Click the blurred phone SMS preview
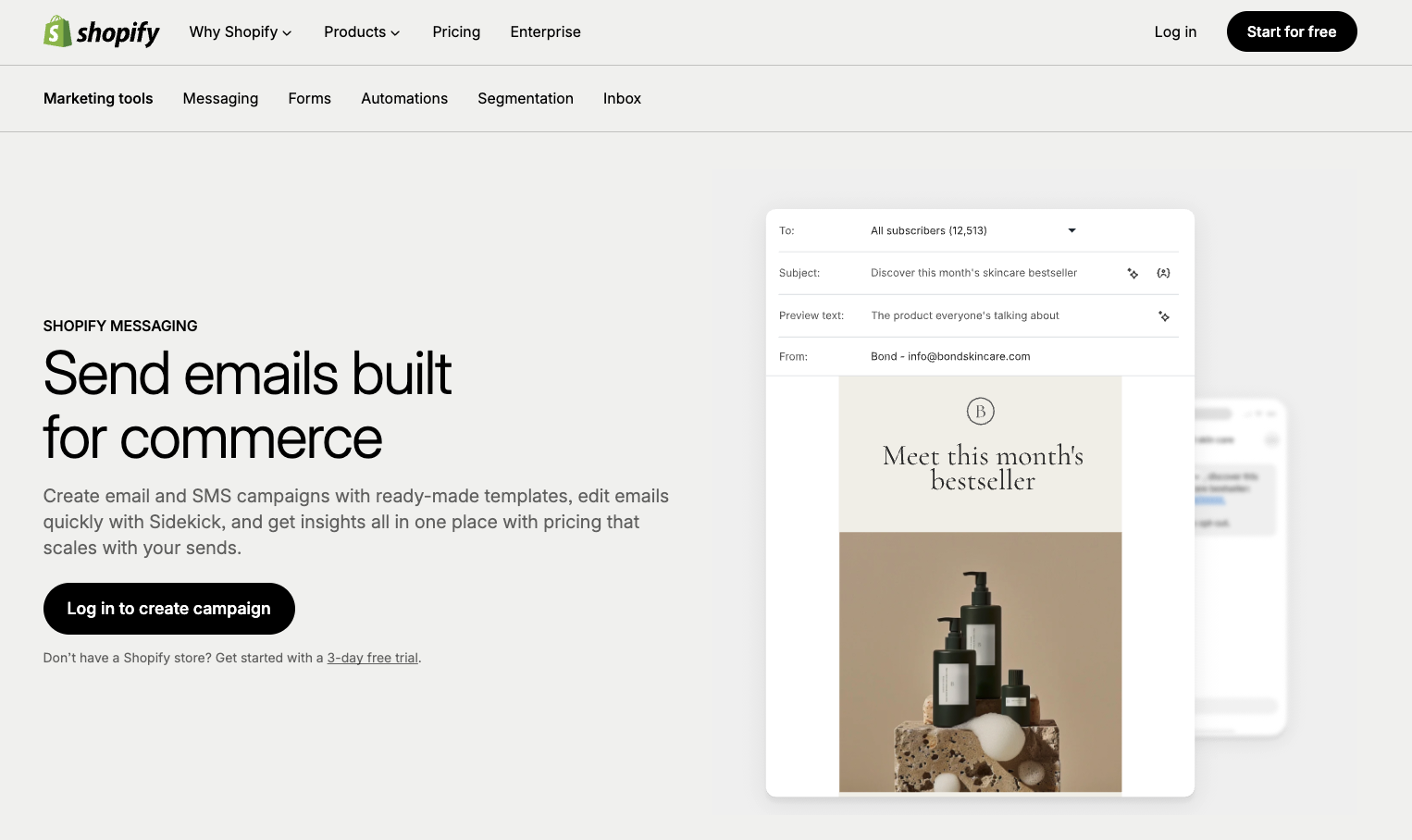1412x840 pixels. coord(1240,567)
